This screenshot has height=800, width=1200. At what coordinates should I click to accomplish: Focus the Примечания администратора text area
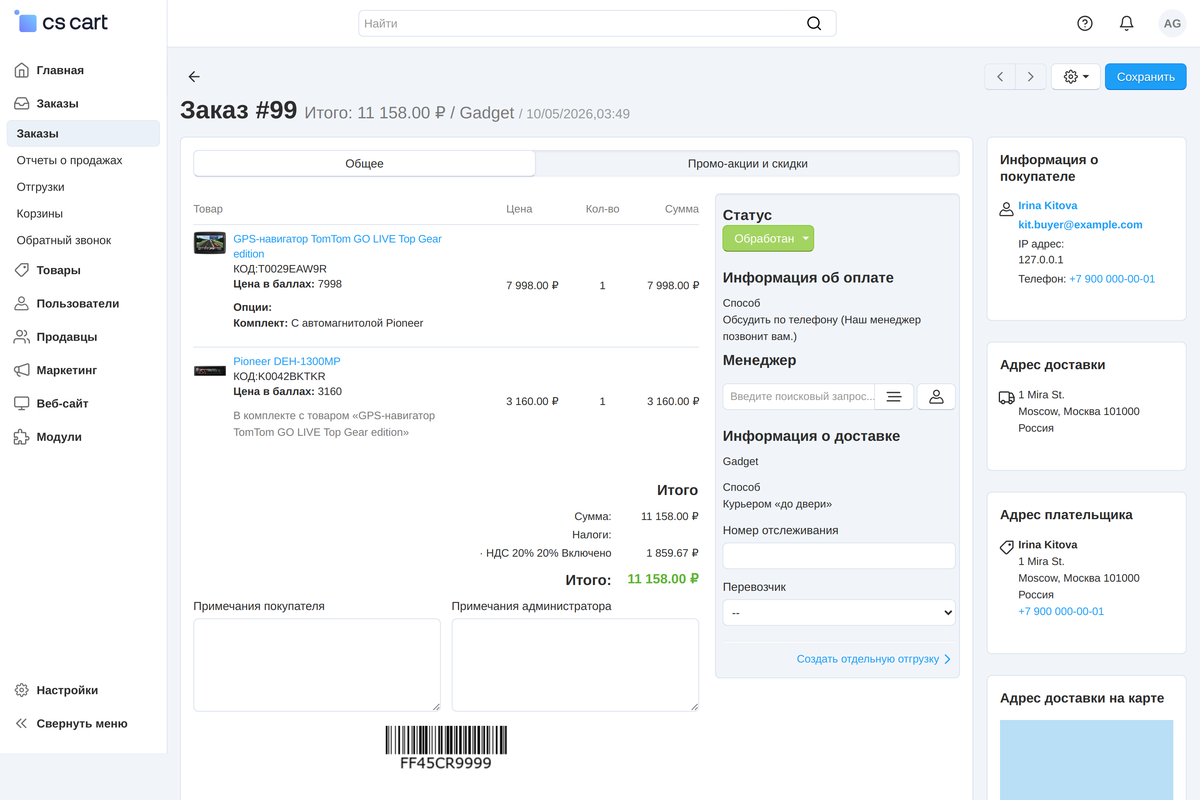(x=575, y=665)
